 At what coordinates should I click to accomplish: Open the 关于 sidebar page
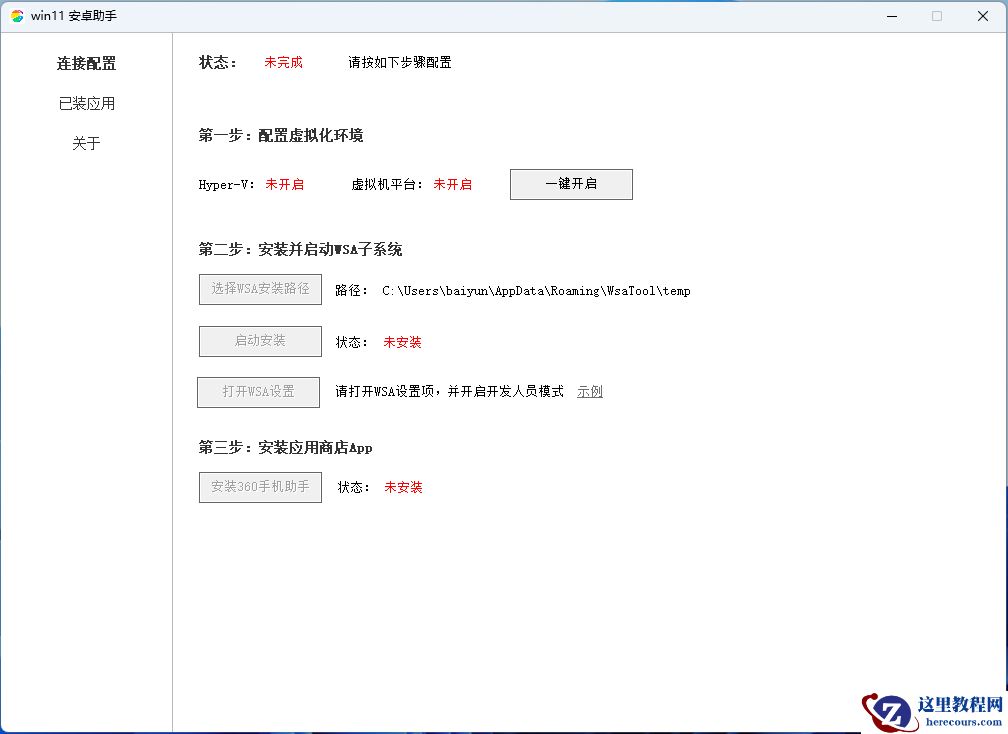pos(86,143)
